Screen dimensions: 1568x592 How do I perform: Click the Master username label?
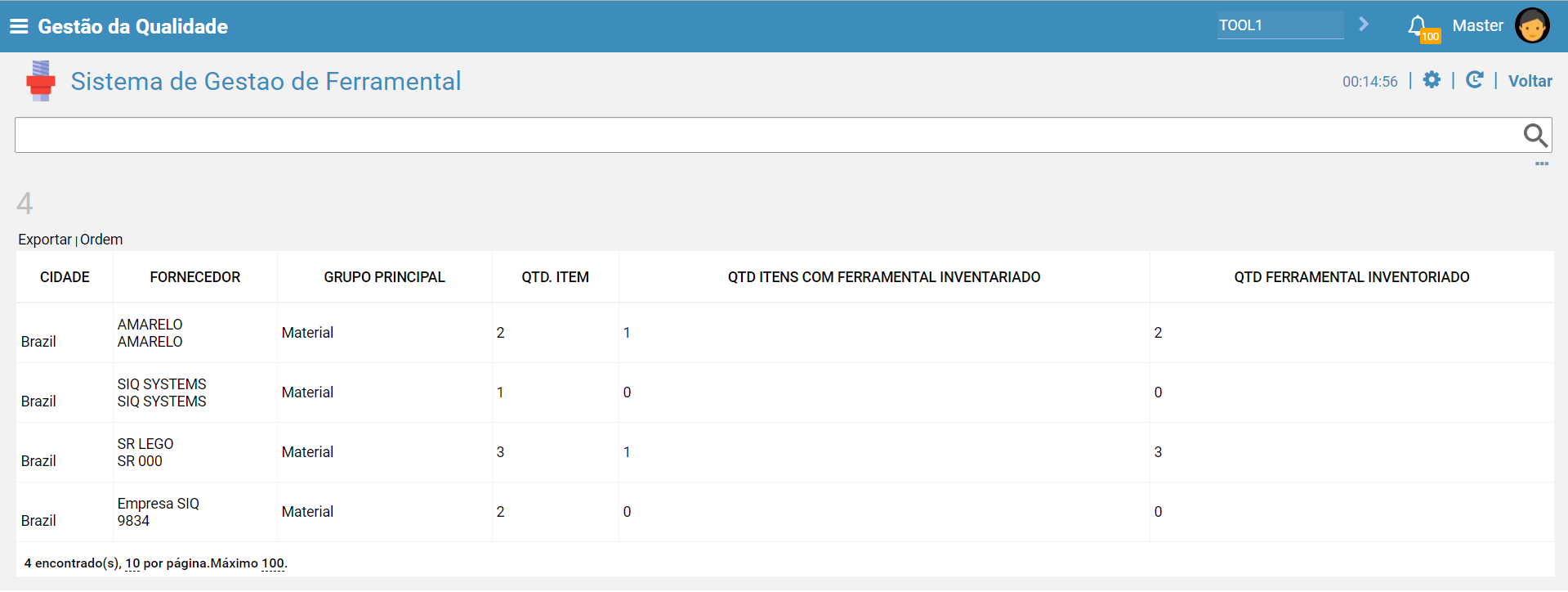pos(1477,25)
